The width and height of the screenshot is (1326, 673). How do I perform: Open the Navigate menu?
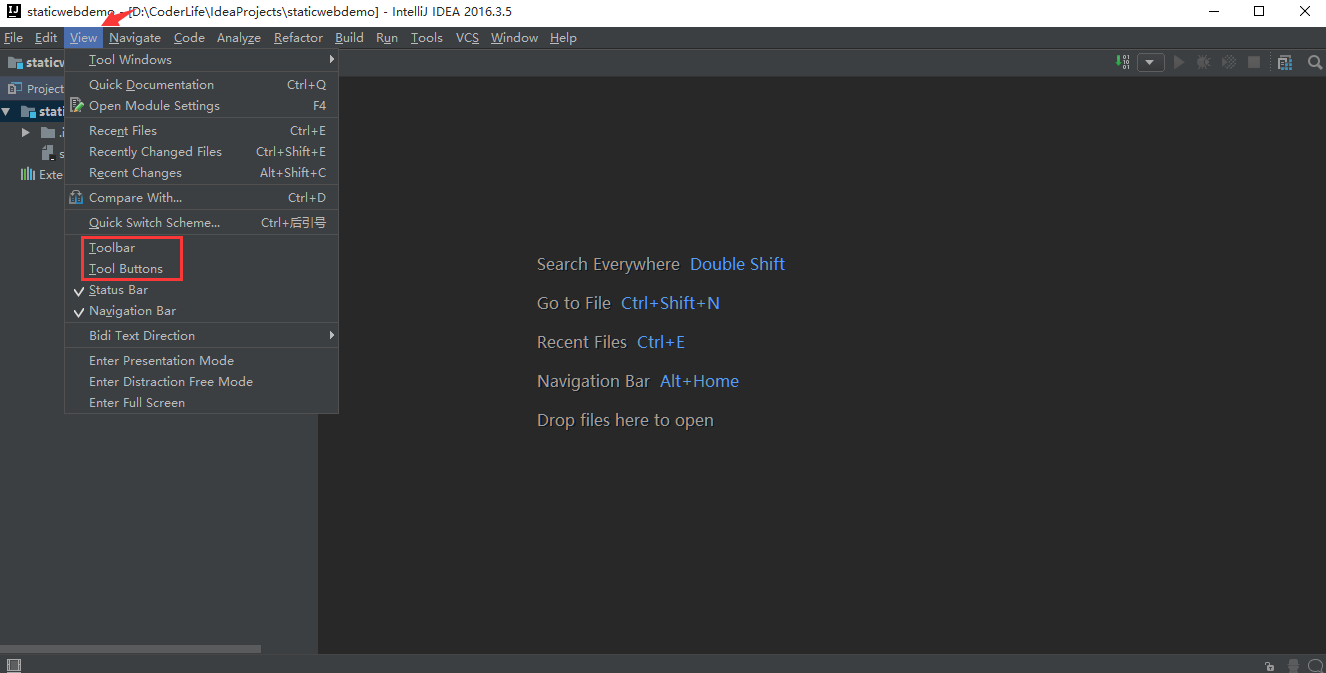[135, 38]
